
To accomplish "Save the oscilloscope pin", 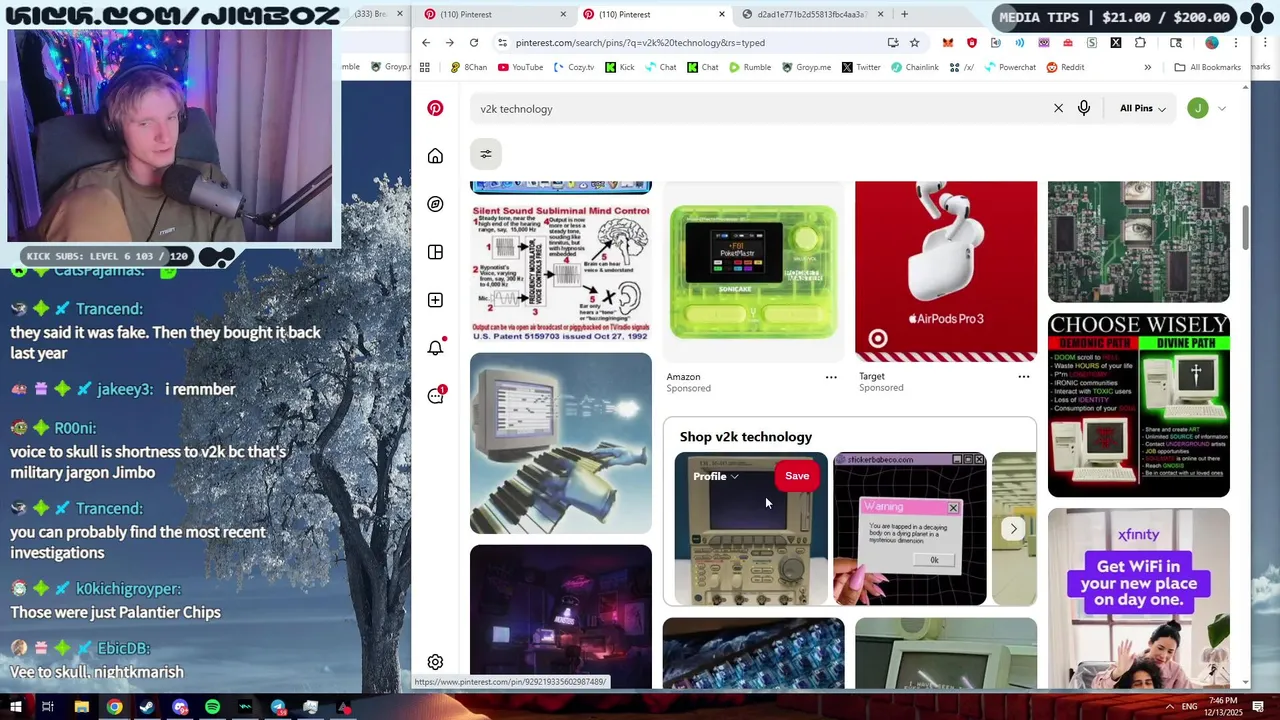I will click(x=797, y=476).
